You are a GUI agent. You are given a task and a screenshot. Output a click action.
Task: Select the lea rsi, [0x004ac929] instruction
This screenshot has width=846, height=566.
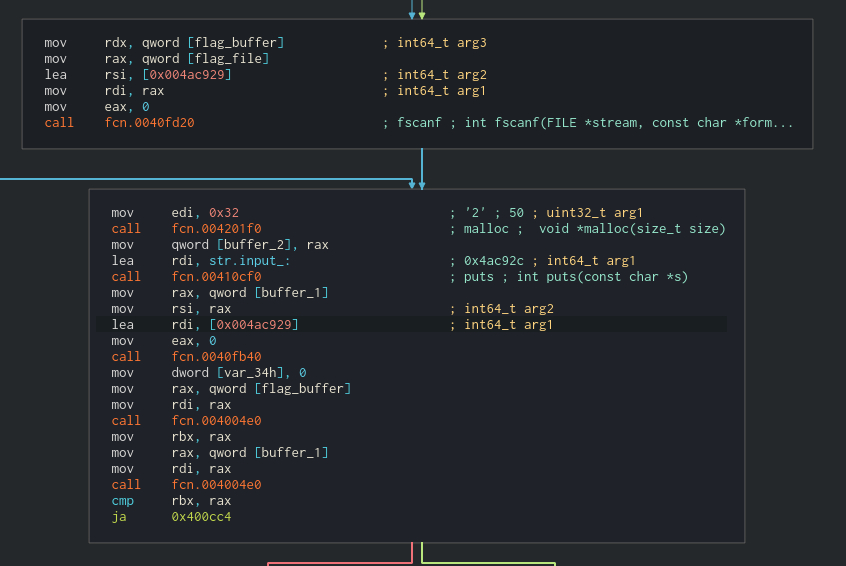click(138, 75)
